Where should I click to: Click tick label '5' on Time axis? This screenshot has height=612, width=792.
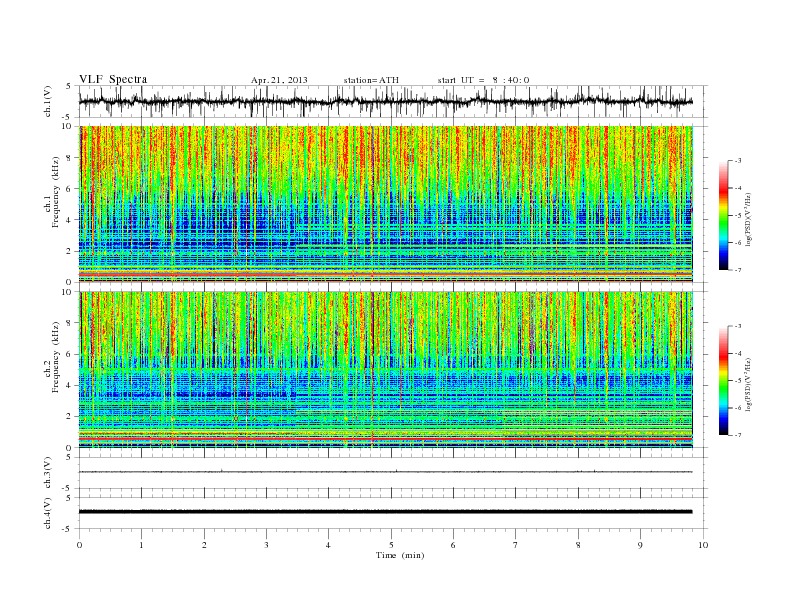coord(391,545)
